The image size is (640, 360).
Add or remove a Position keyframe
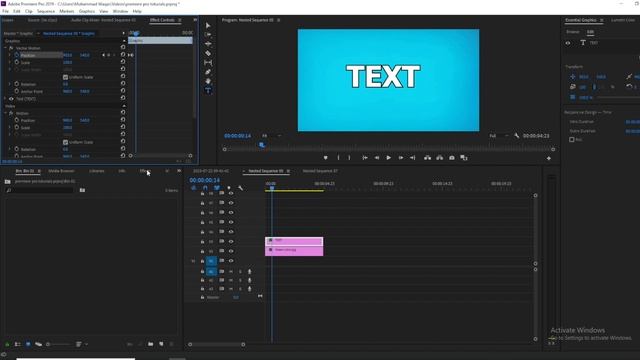click(109, 55)
